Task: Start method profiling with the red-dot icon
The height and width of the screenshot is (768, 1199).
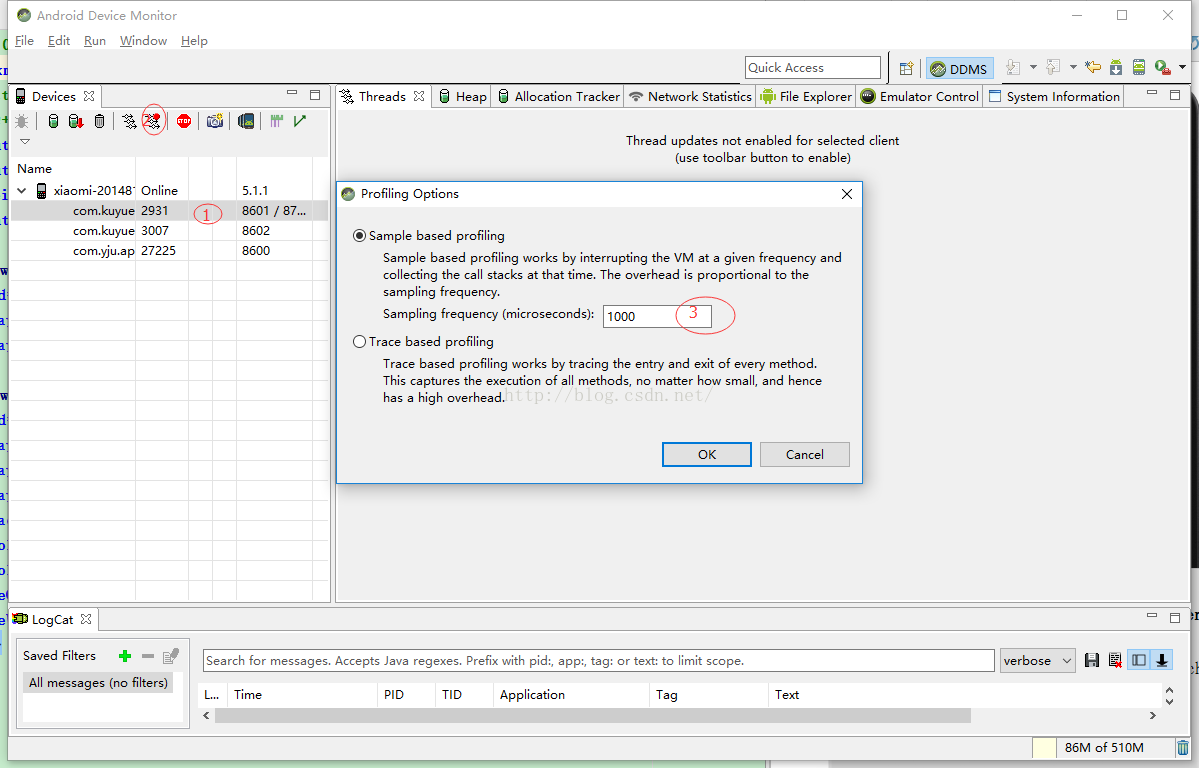Action: (x=153, y=121)
